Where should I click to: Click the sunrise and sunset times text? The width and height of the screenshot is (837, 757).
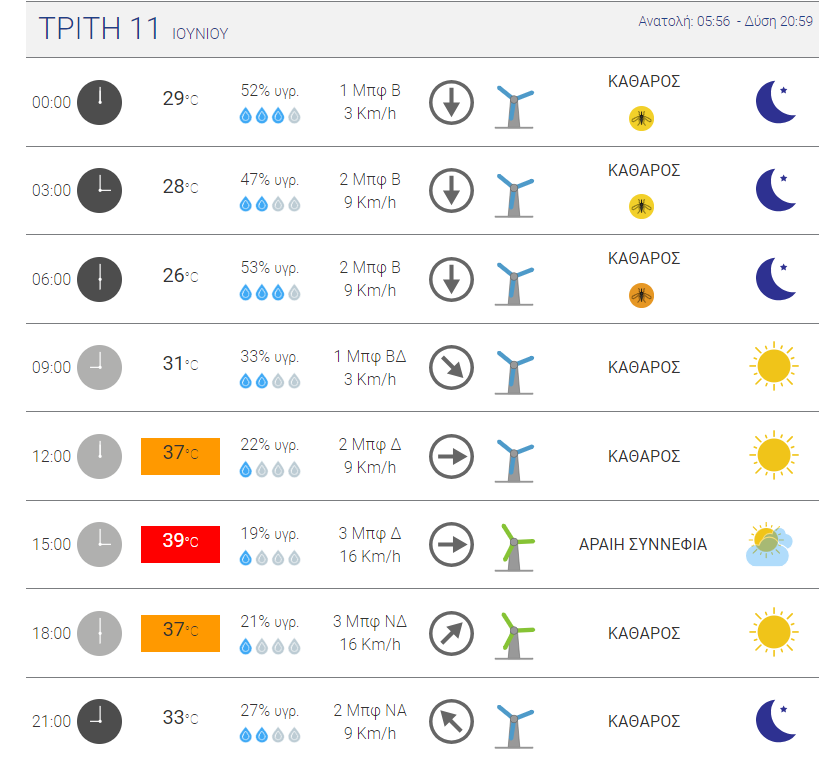725,21
